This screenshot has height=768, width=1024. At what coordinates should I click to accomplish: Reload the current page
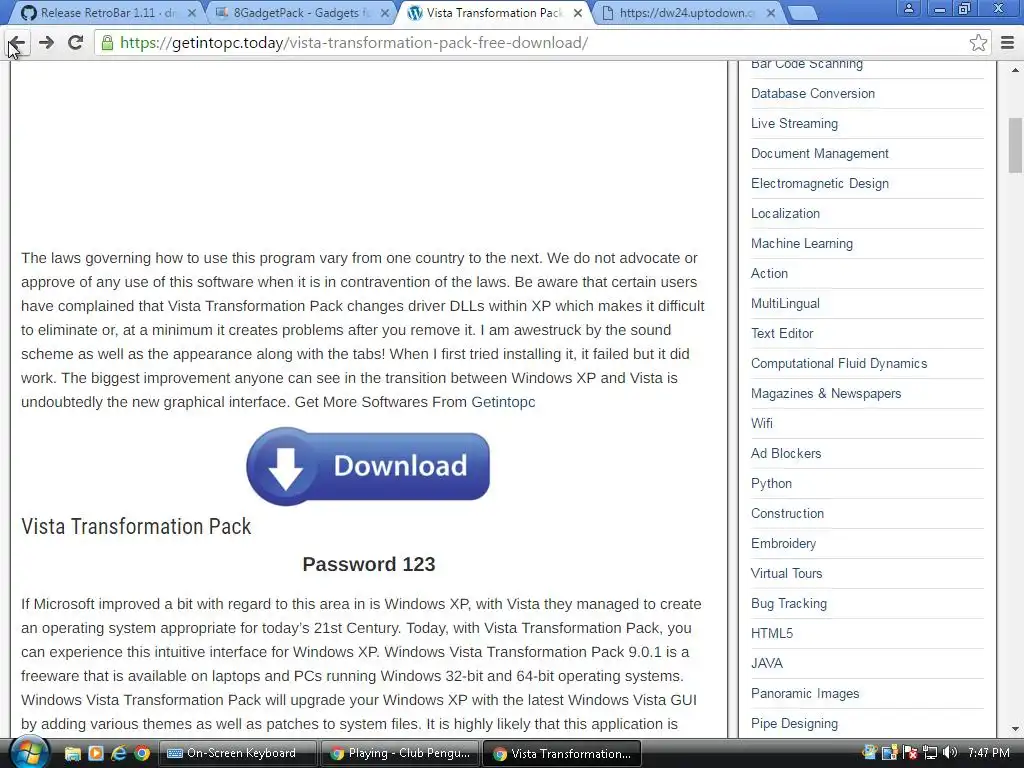pos(76,43)
